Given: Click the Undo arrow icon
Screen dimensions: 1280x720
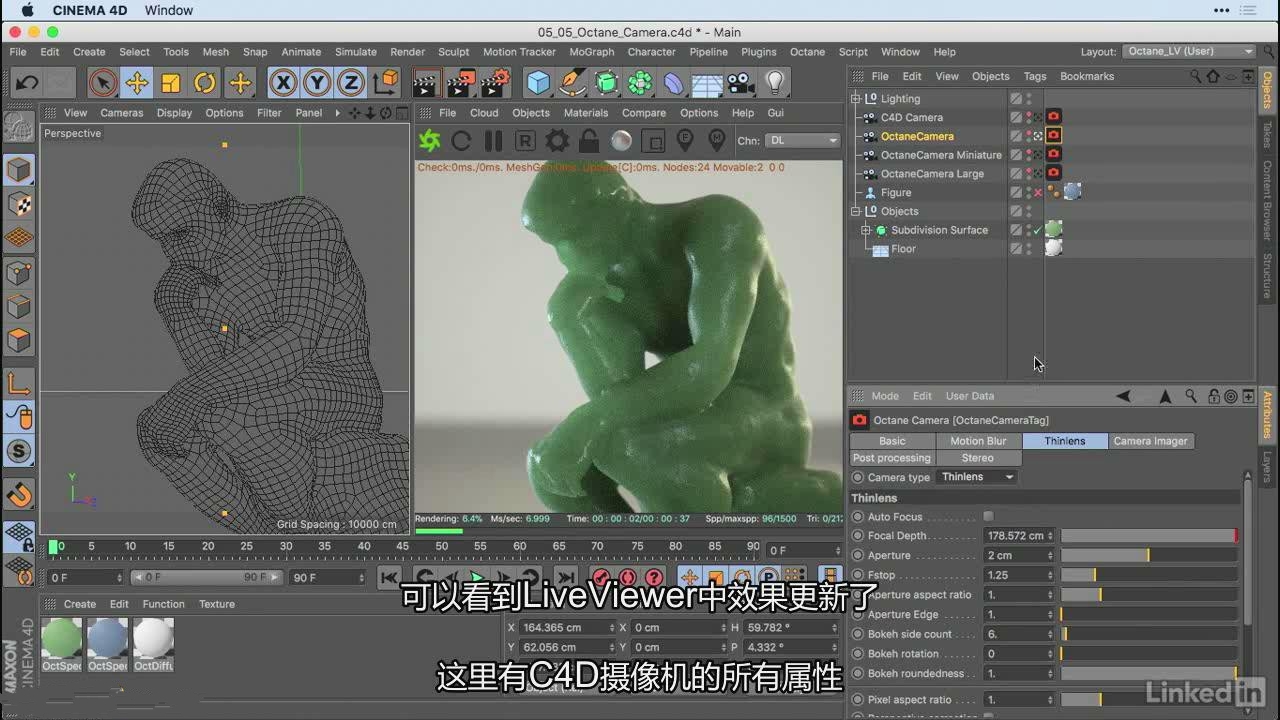Looking at the screenshot, I should [27, 83].
